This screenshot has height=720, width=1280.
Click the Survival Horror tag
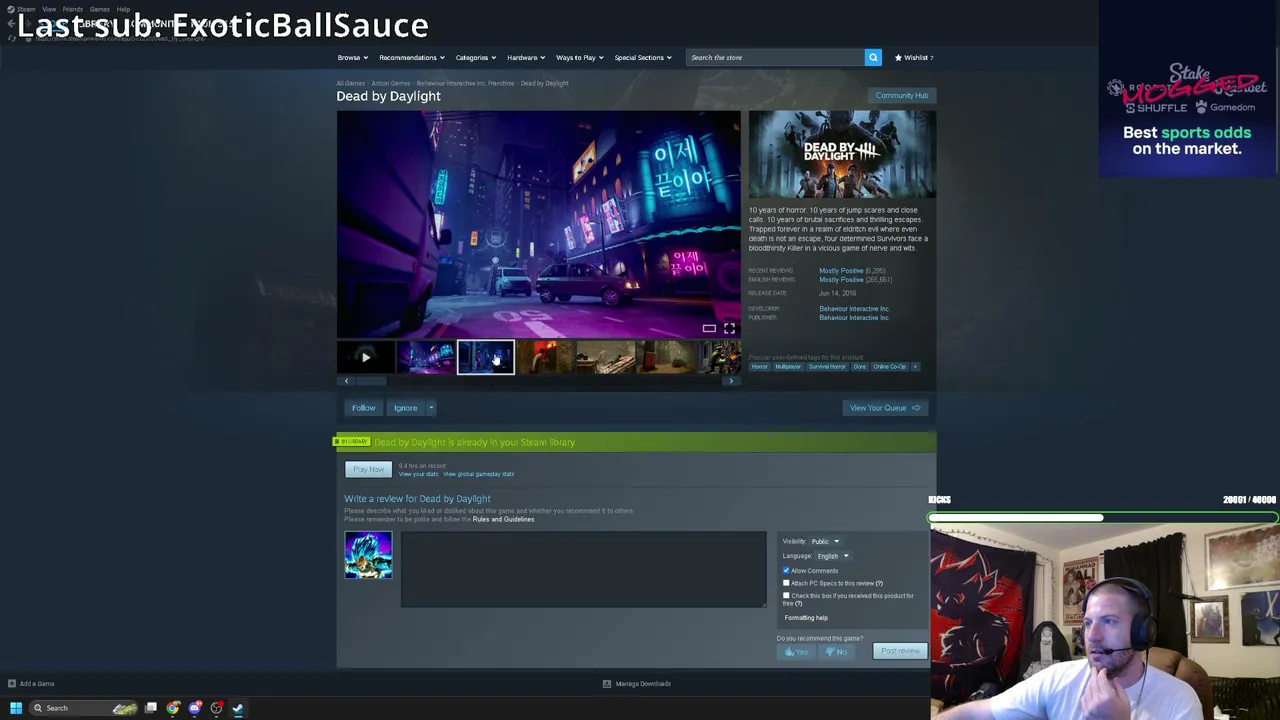[827, 367]
